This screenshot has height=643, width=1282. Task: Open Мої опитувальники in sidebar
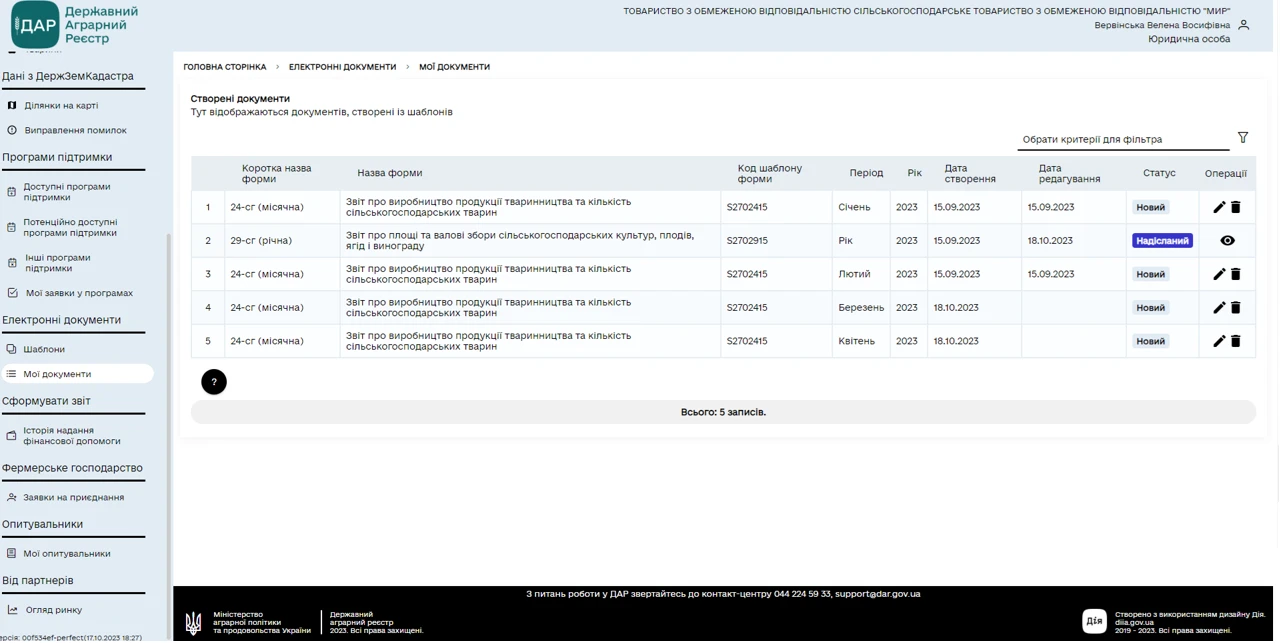67,554
